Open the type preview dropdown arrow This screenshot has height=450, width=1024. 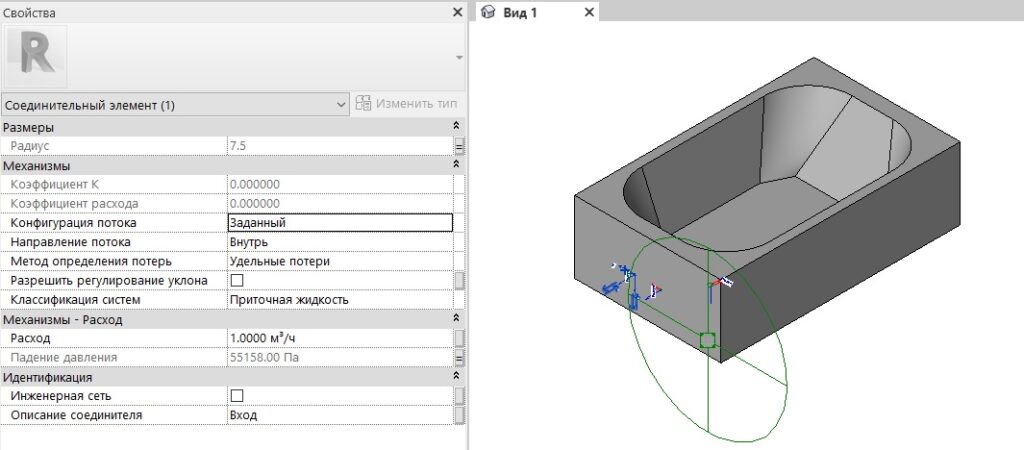click(459, 57)
